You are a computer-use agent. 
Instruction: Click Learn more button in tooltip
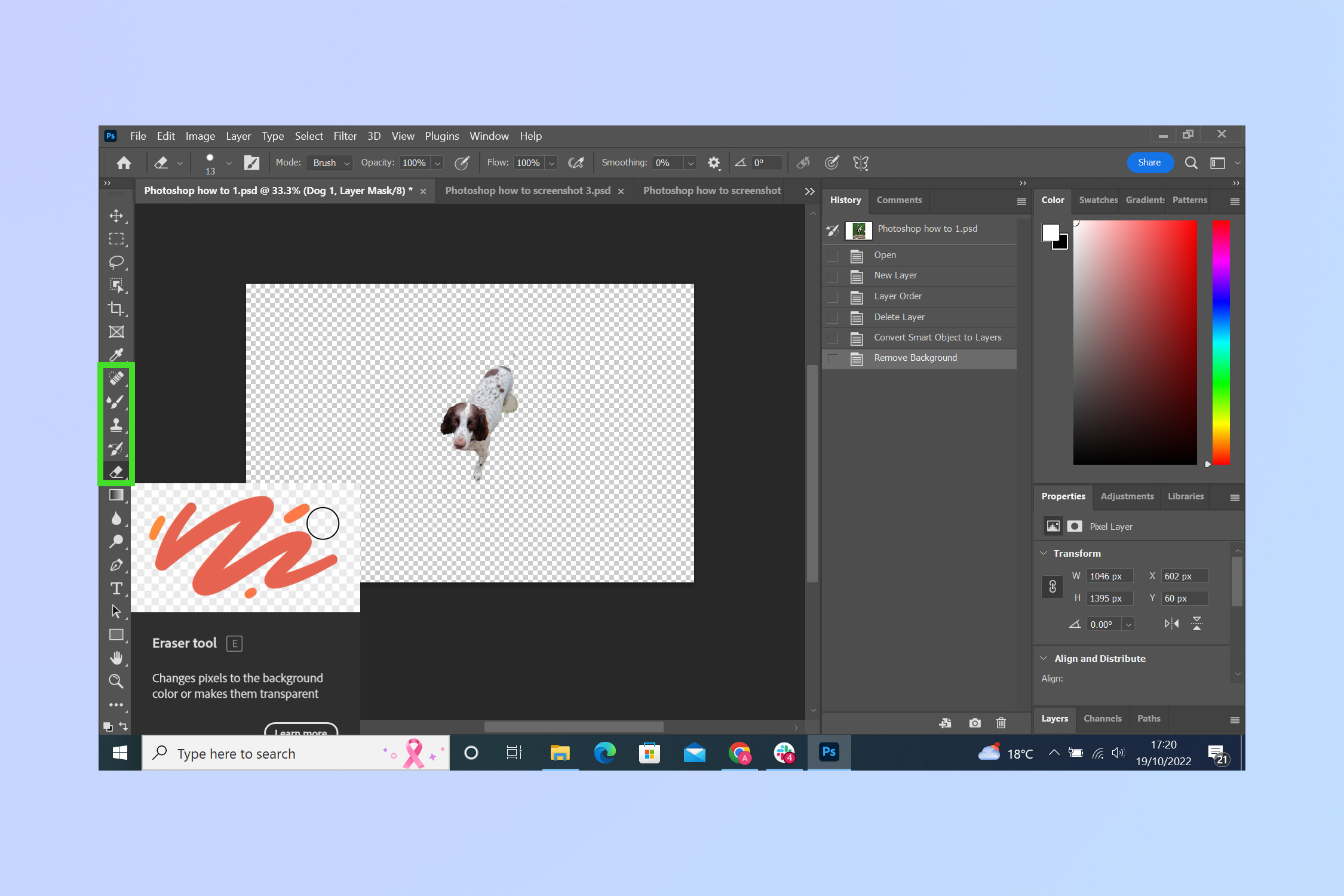[x=300, y=731]
